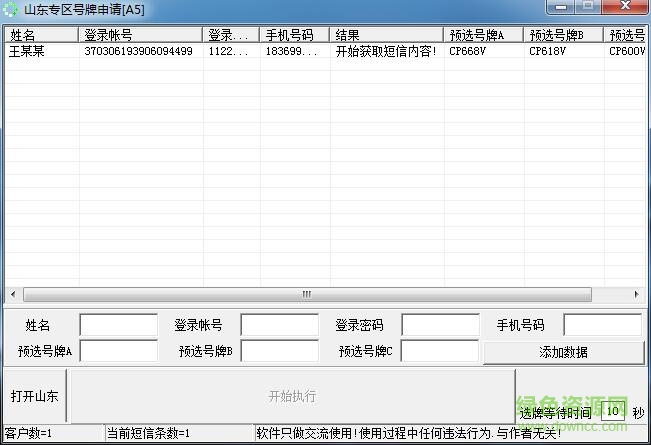
Task: Click the 添加数据 button
Action: pos(563,353)
